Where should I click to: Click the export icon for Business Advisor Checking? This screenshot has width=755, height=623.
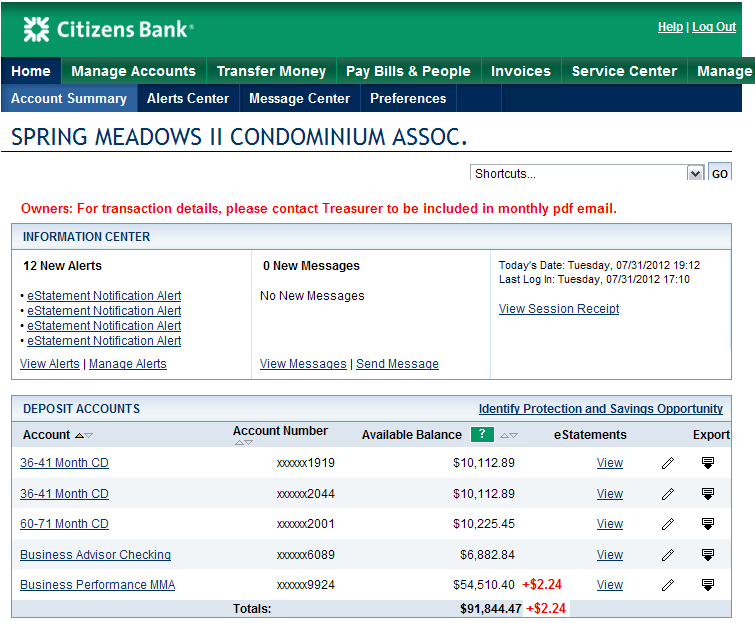[x=707, y=555]
